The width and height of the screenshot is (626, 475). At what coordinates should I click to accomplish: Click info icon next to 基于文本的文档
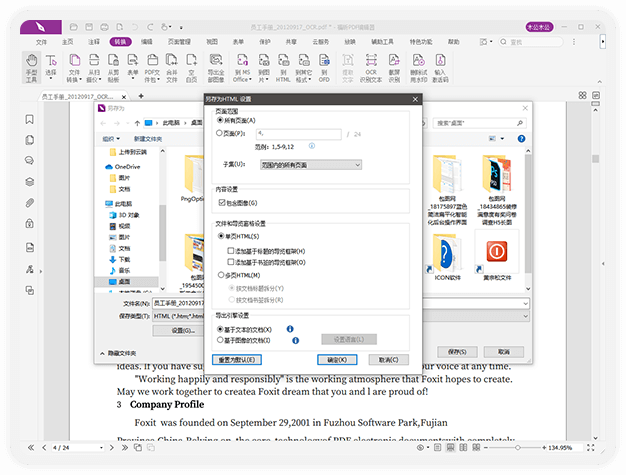290,329
